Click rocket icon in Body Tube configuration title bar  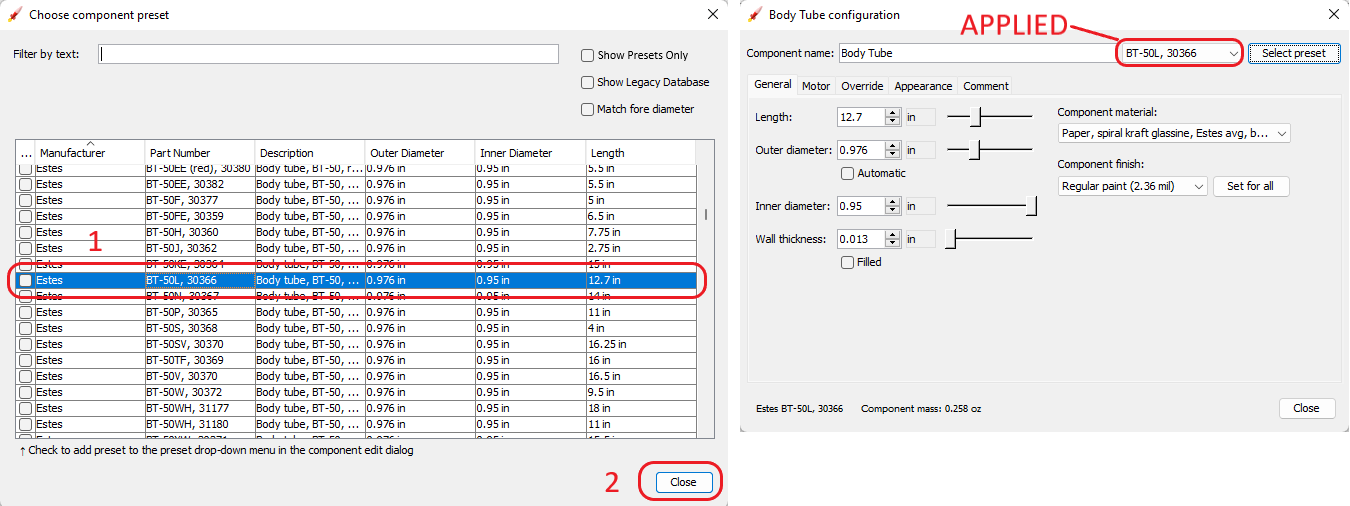click(x=755, y=15)
